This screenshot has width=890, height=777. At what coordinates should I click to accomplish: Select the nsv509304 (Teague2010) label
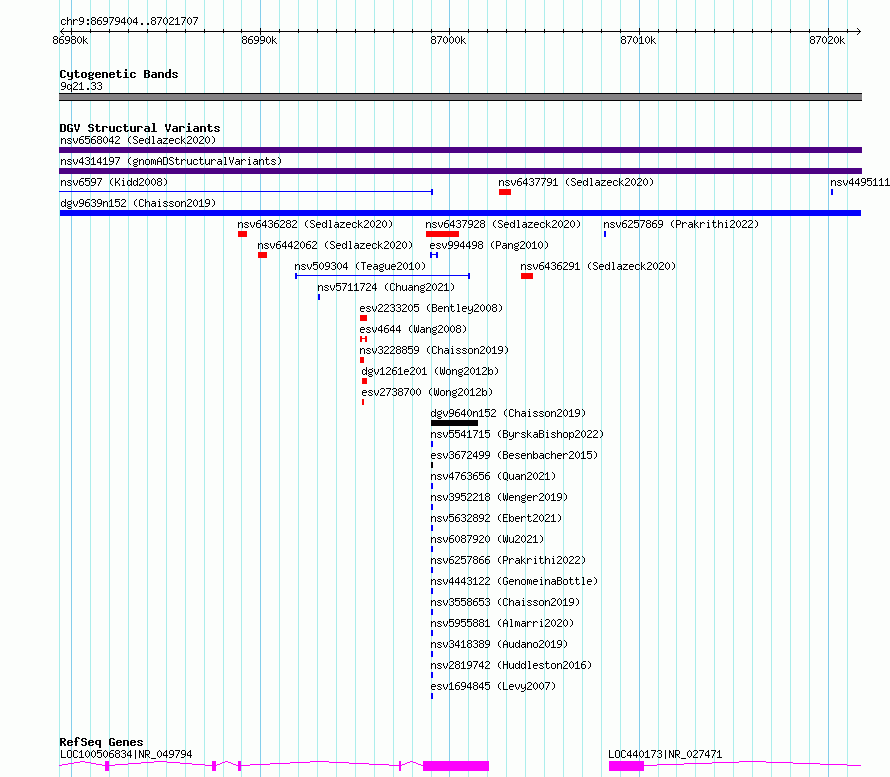pos(360,266)
